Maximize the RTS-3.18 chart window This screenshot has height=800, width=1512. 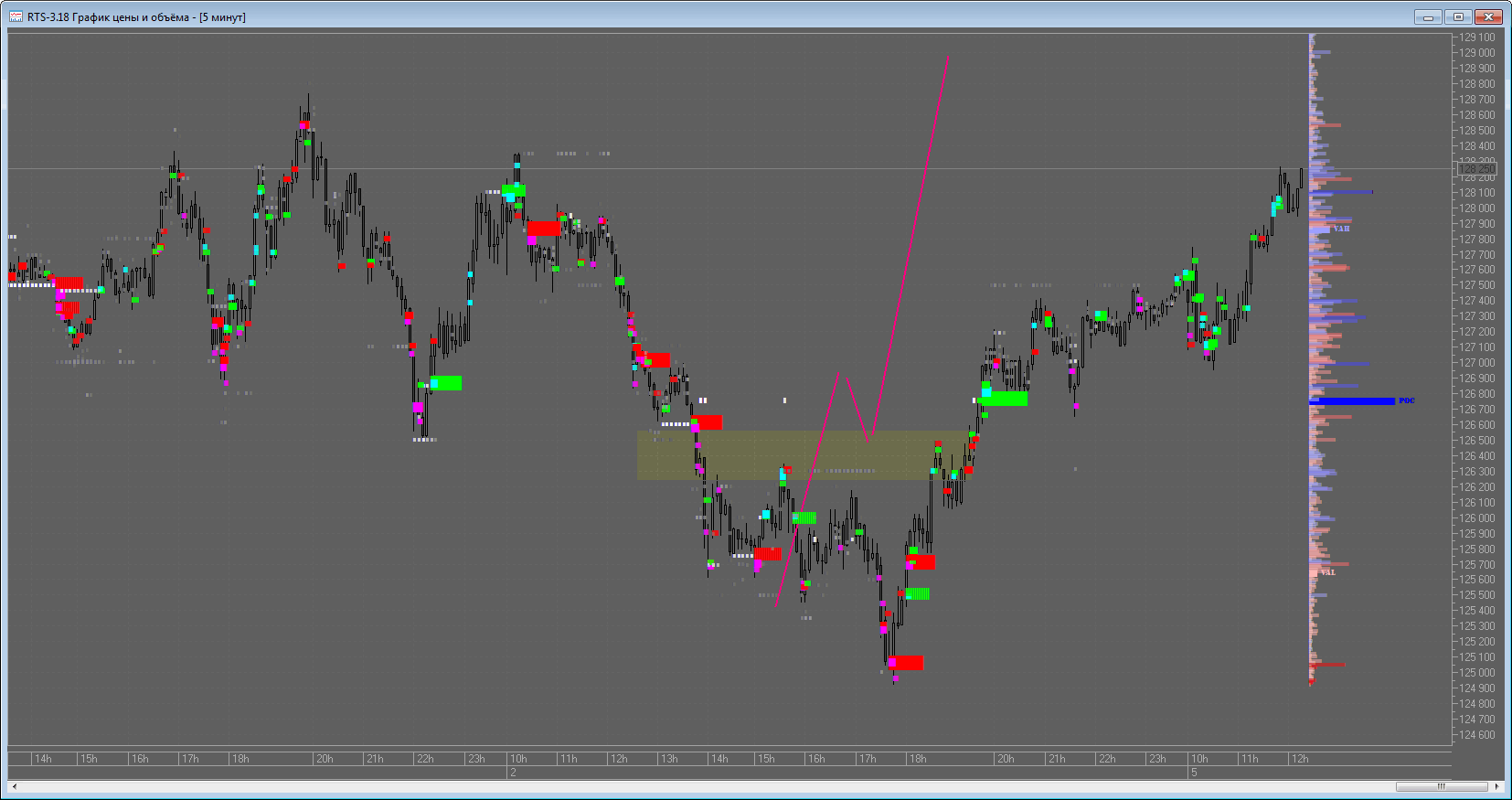[x=1458, y=16]
